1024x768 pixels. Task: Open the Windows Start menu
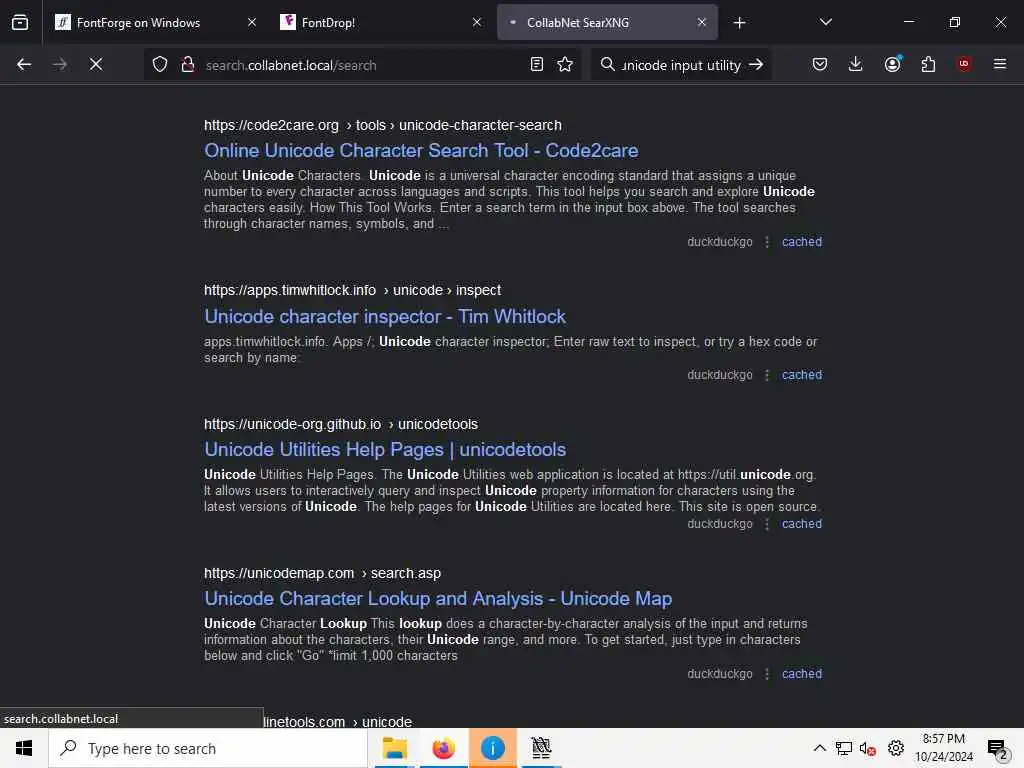(x=24, y=748)
